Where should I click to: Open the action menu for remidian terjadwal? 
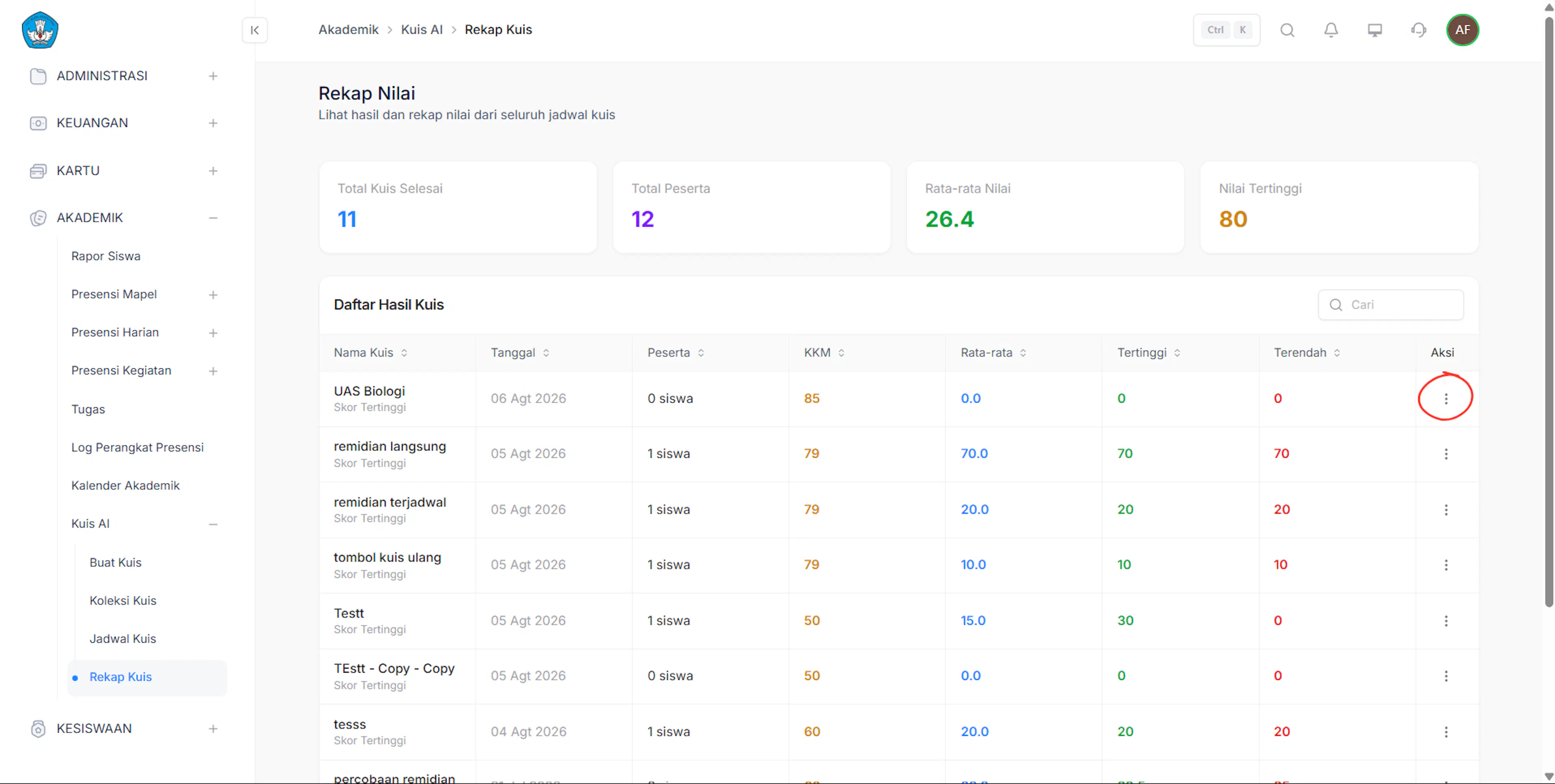1446,510
